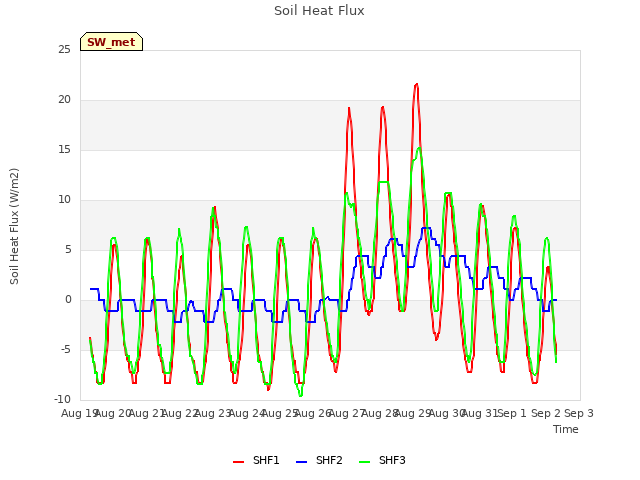Toggle the SHF3 series in the legend
The height and width of the screenshot is (480, 640).
[382, 460]
